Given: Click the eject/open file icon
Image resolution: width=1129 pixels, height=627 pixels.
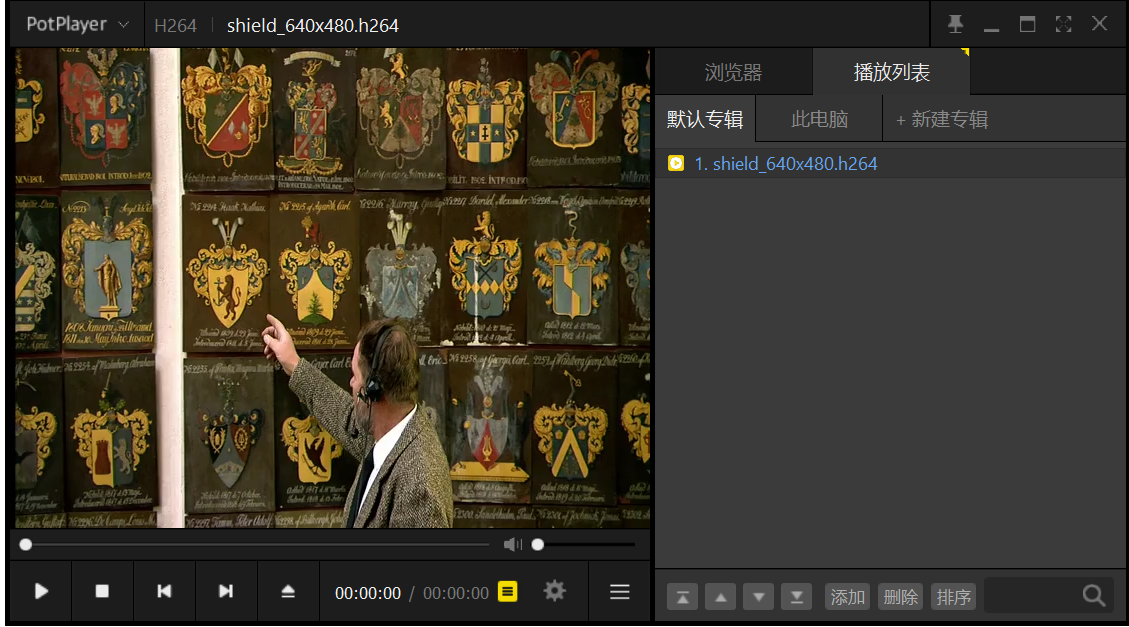Looking at the screenshot, I should (x=288, y=591).
